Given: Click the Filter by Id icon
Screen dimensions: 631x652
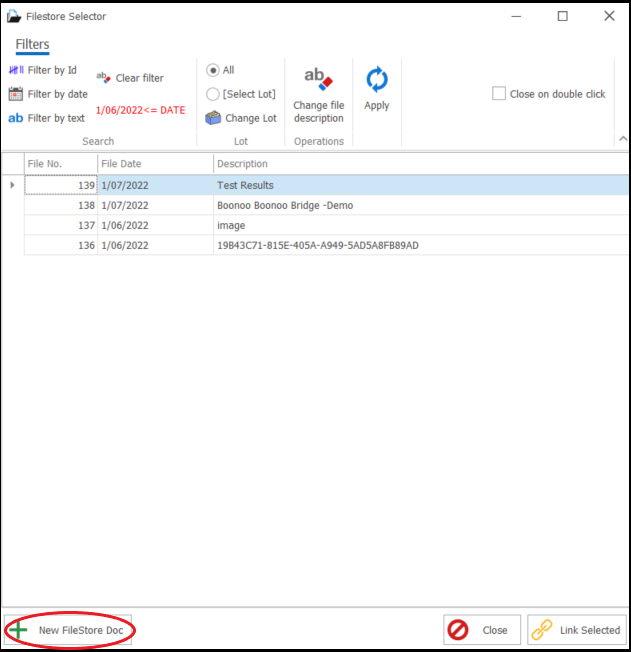Looking at the screenshot, I should [16, 70].
